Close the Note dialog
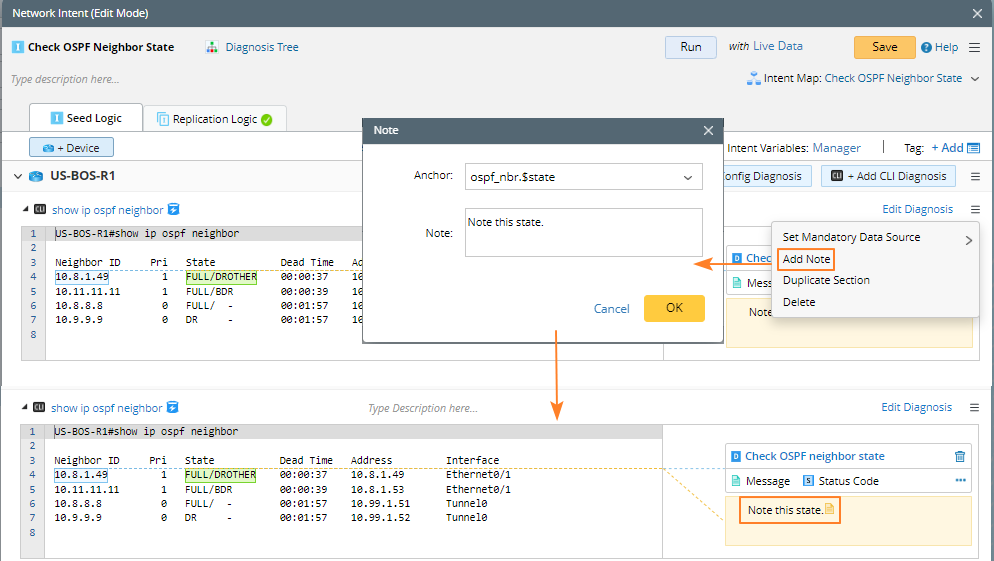Screen dimensions: 994x561 pos(708,130)
